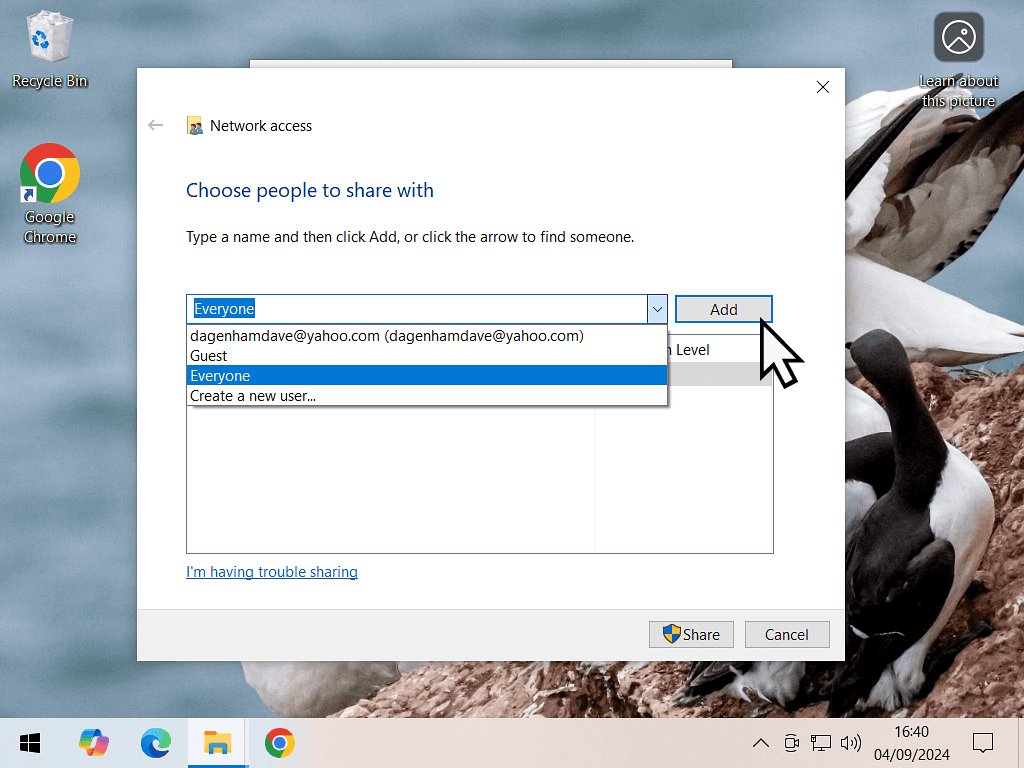Choose Create a new user option
Image resolution: width=1024 pixels, height=768 pixels.
pos(253,396)
